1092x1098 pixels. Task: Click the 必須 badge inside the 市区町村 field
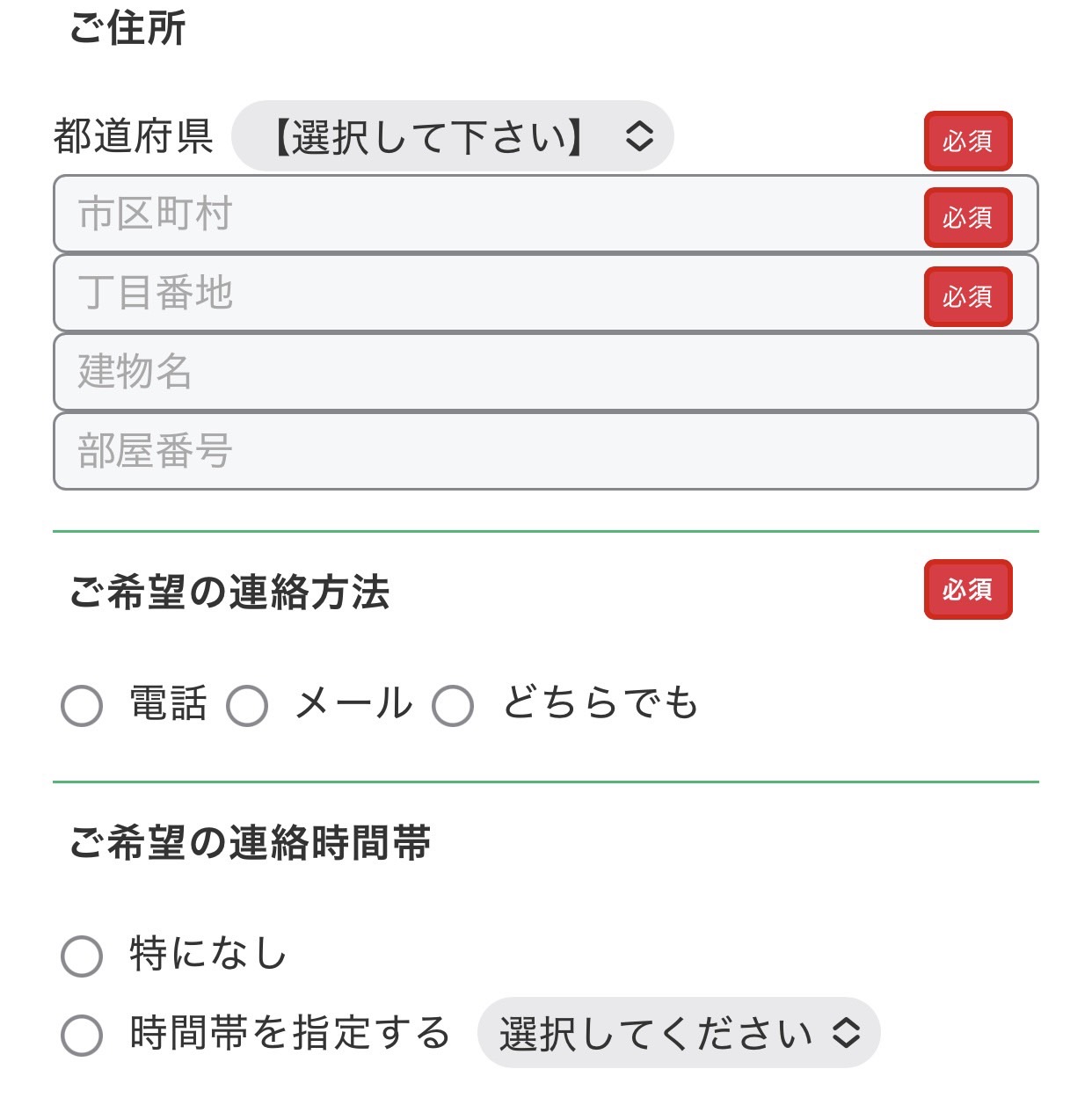[968, 217]
